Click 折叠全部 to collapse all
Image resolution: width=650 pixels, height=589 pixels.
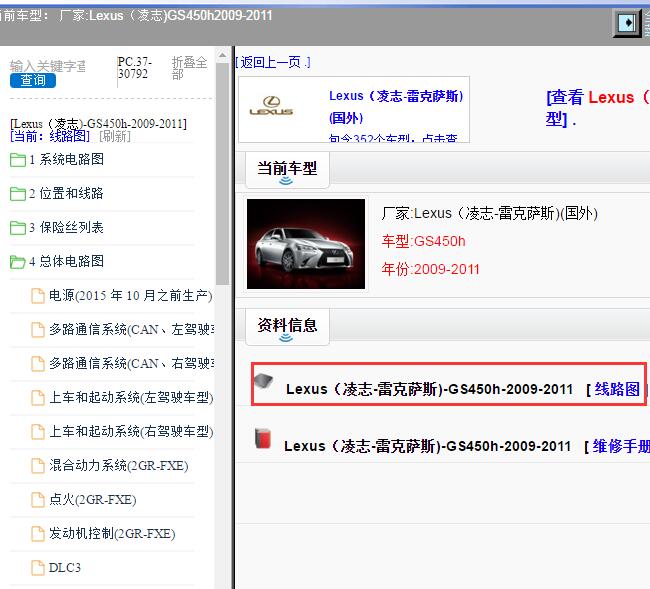click(189, 68)
